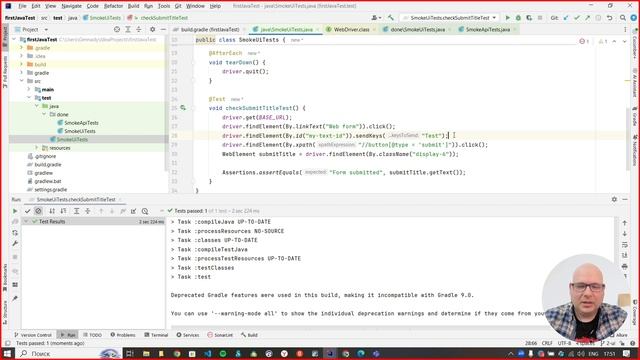Click ENG language indicator in system tray
Viewport: 640px width, 360px height.
593,353
